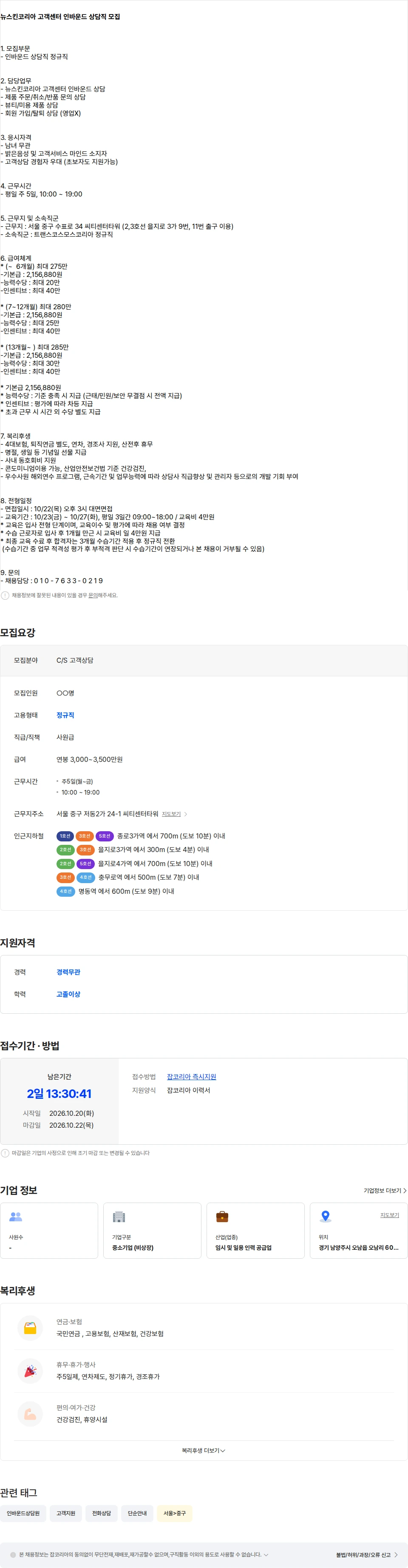Click the 중소기업 (비상장) company type text

(x=133, y=1248)
